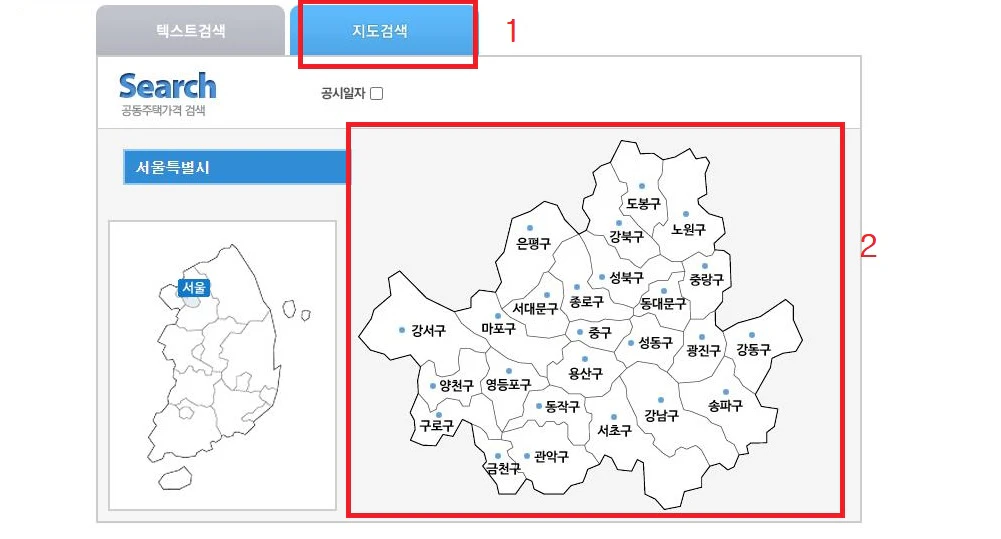Click the Search logo heading
Screen dimensions: 1001x539
(167, 86)
